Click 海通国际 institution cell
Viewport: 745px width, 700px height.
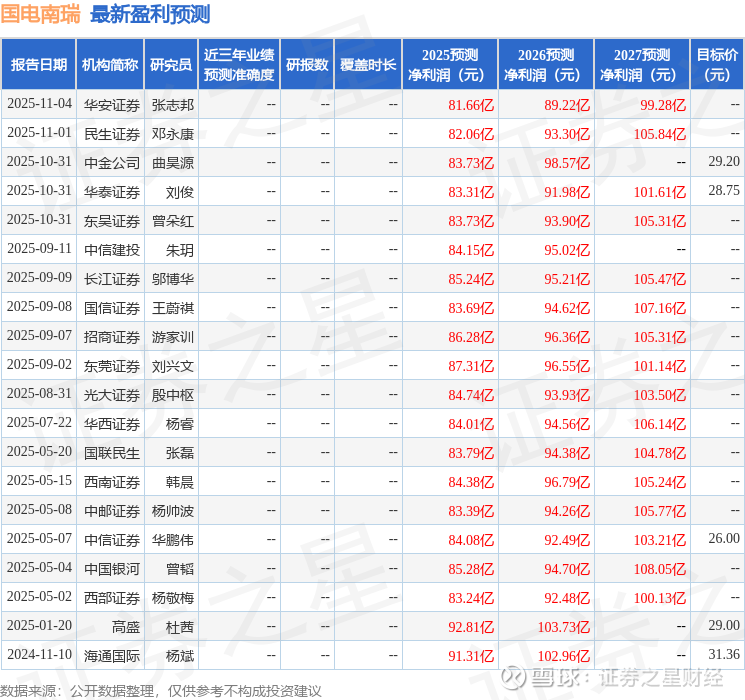tap(112, 655)
